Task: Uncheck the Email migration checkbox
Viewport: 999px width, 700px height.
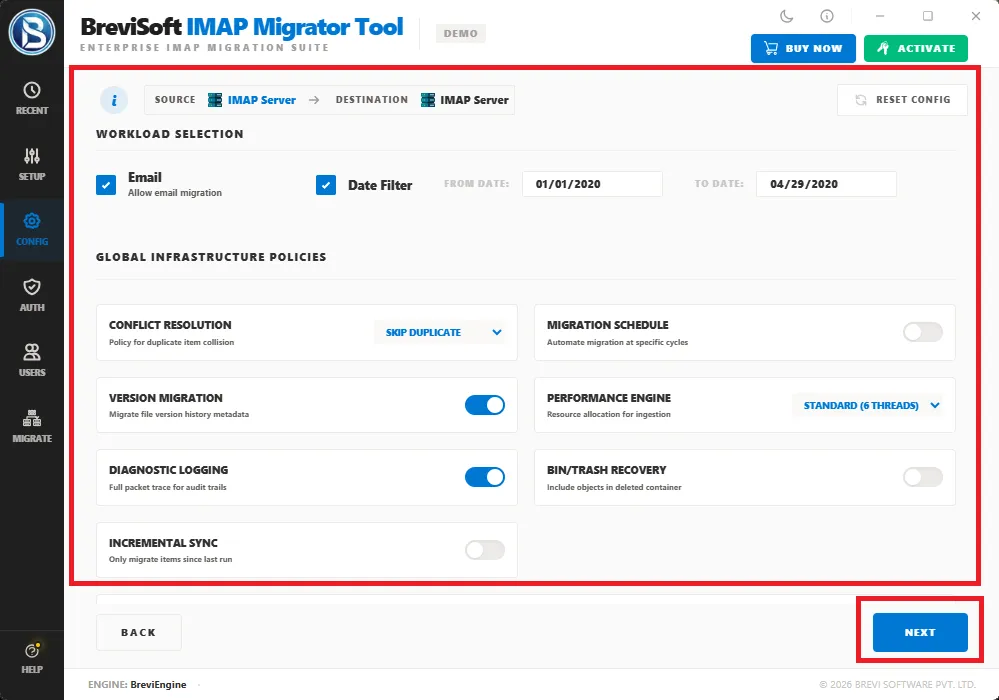Action: click(x=106, y=185)
